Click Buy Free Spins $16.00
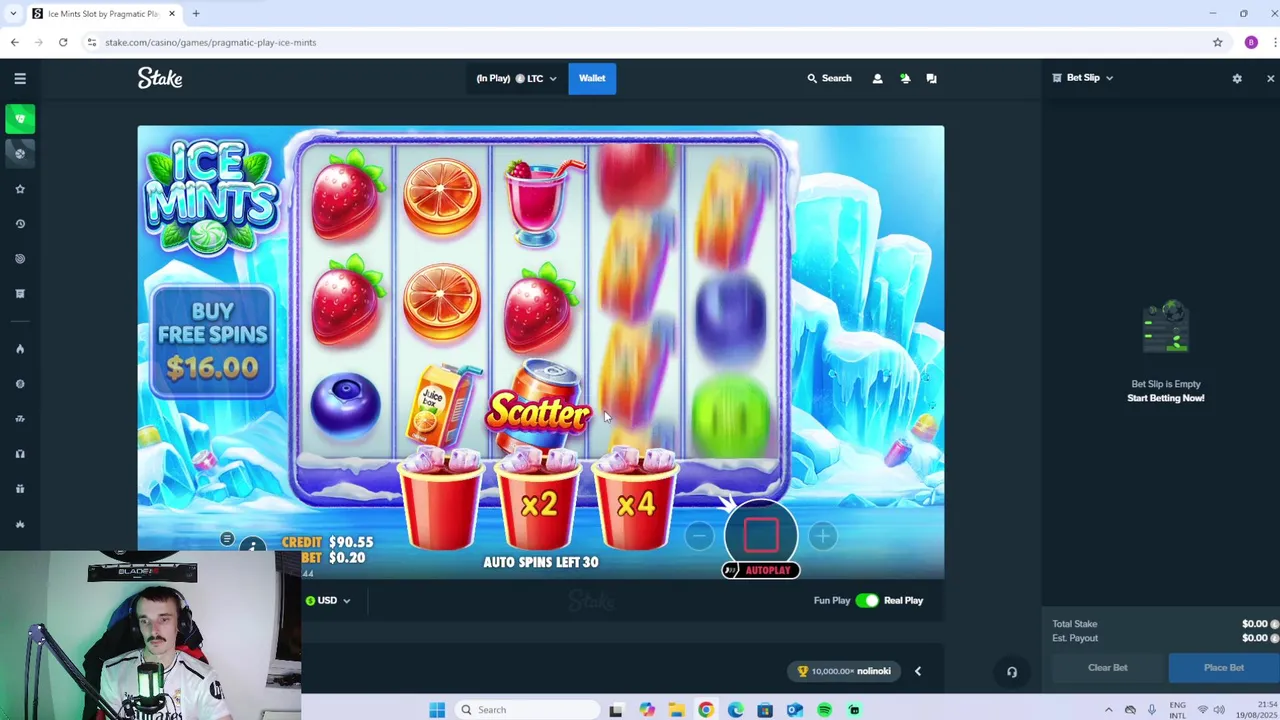This screenshot has width=1280, height=720. [x=212, y=342]
